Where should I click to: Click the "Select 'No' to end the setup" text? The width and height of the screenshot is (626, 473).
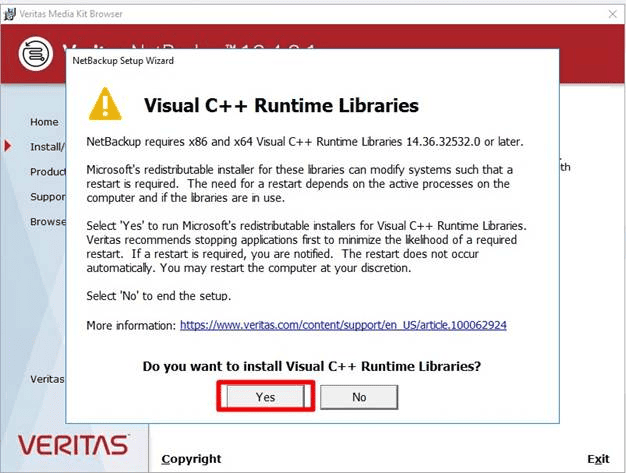tap(159, 296)
